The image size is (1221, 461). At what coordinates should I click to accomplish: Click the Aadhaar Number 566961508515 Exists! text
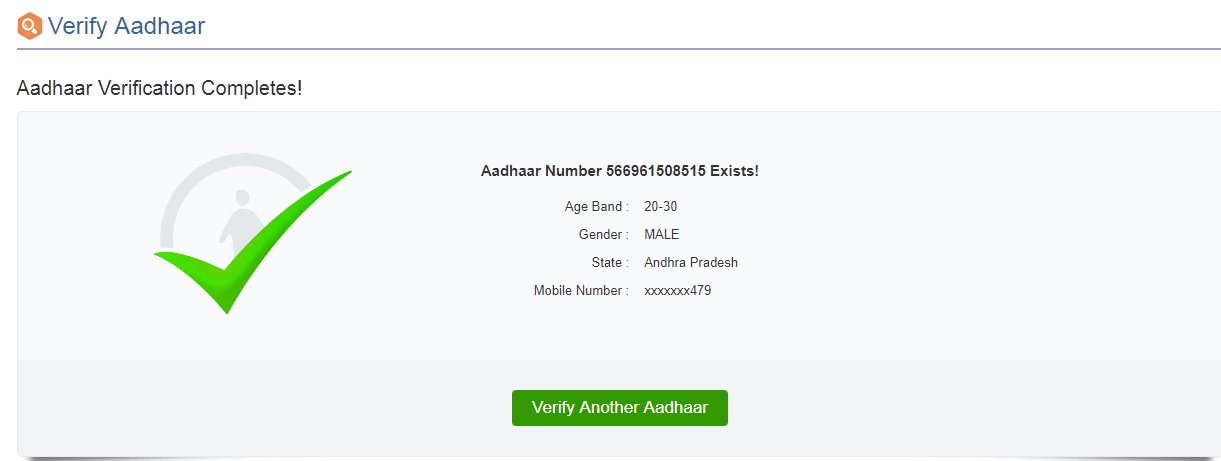(620, 171)
